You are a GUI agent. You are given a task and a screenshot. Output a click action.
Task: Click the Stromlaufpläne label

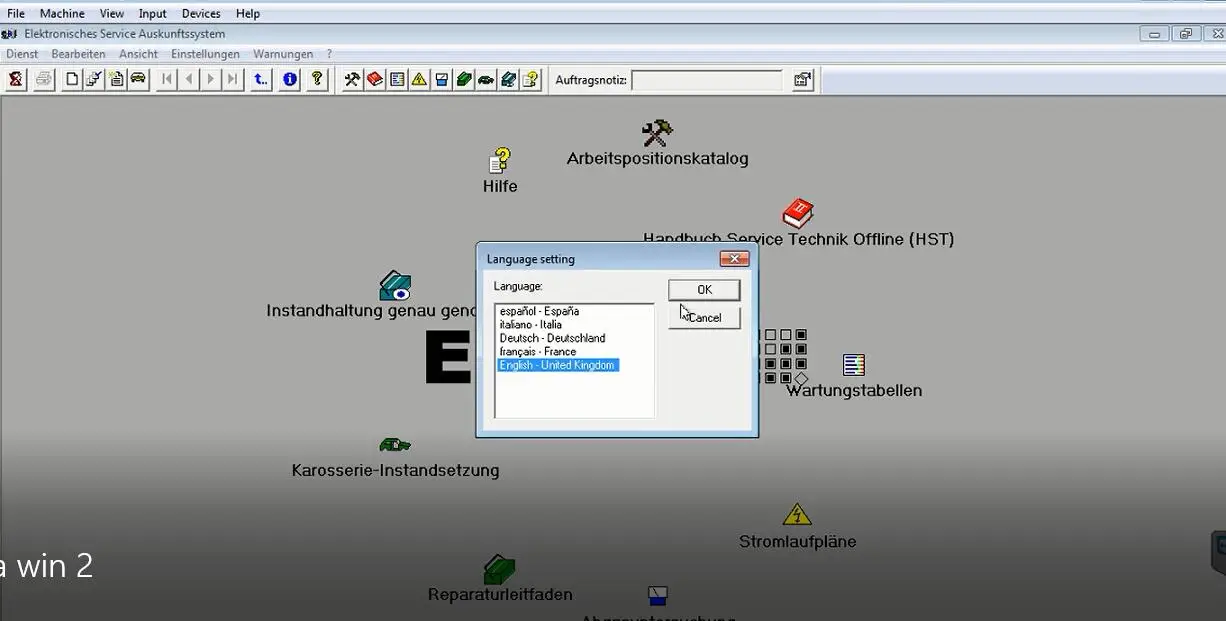point(797,542)
